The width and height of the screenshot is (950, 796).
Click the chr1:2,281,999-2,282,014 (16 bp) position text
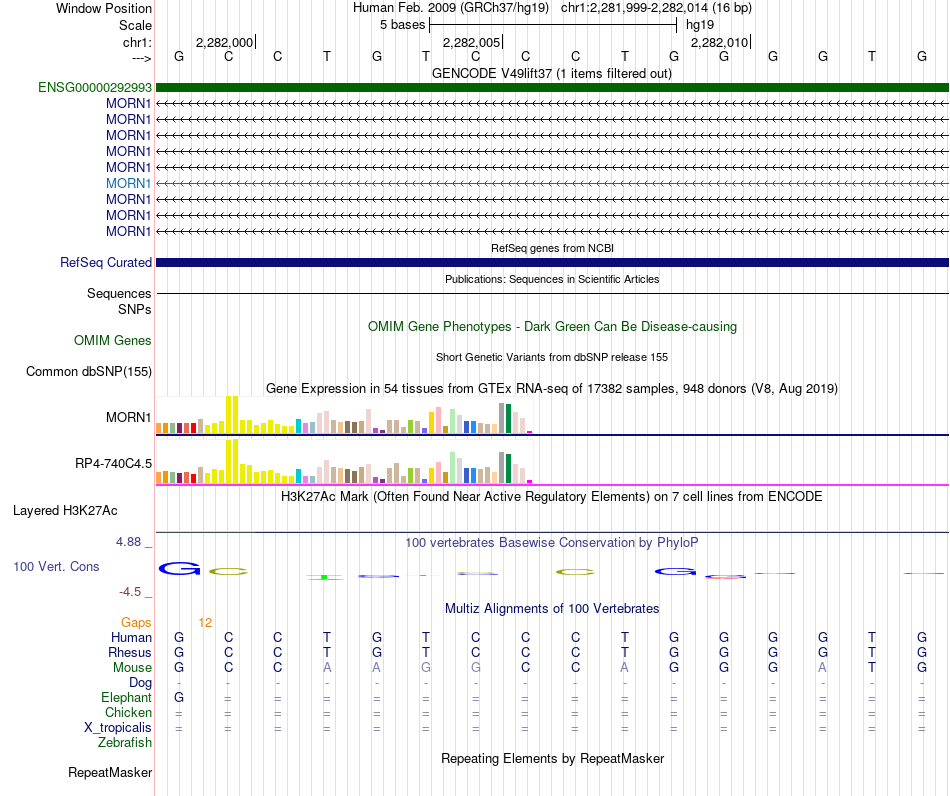[656, 8]
